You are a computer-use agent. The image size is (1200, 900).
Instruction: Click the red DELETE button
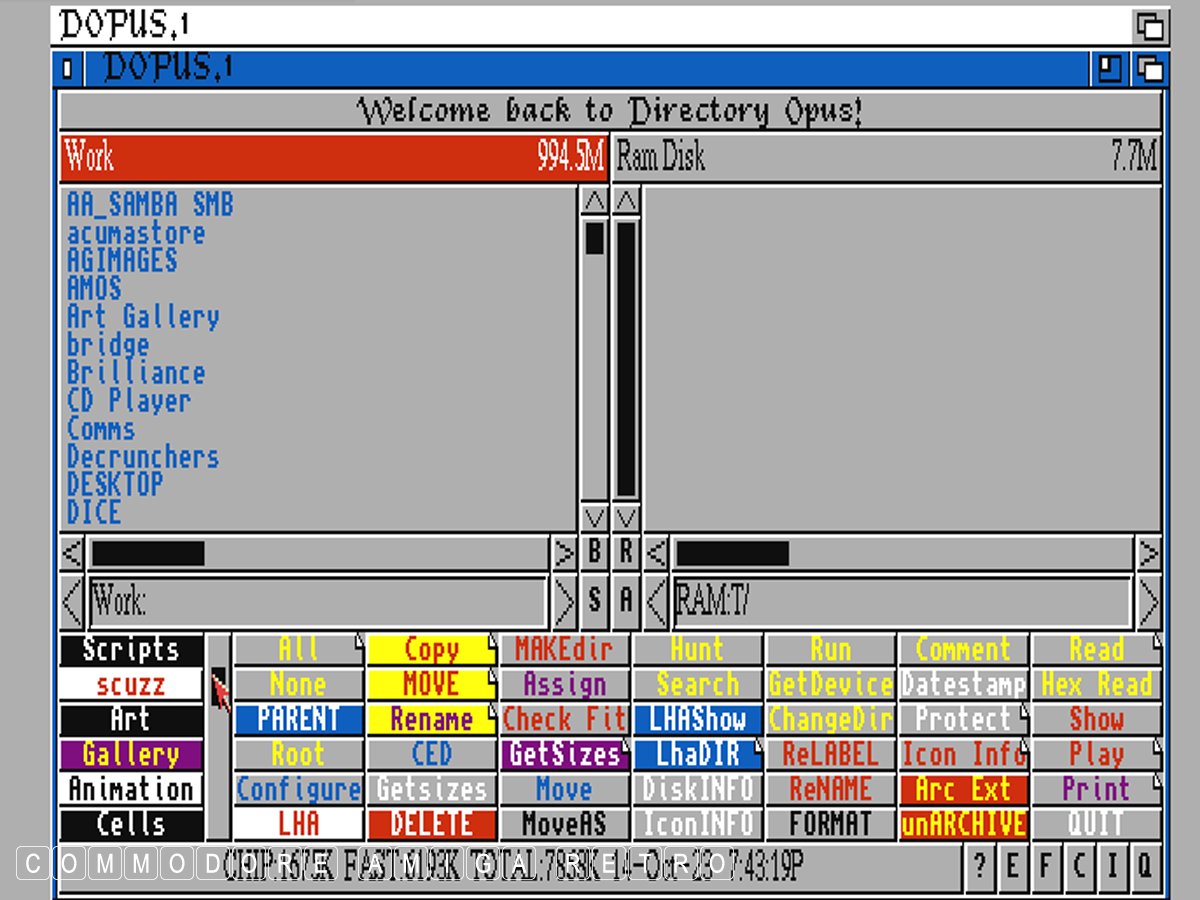tap(431, 824)
